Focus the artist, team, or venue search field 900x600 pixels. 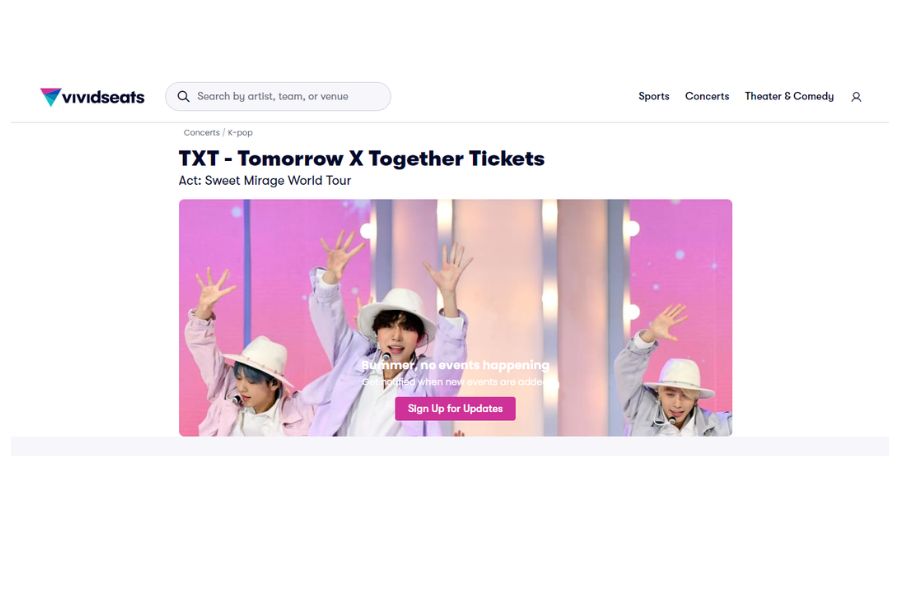[x=278, y=96]
